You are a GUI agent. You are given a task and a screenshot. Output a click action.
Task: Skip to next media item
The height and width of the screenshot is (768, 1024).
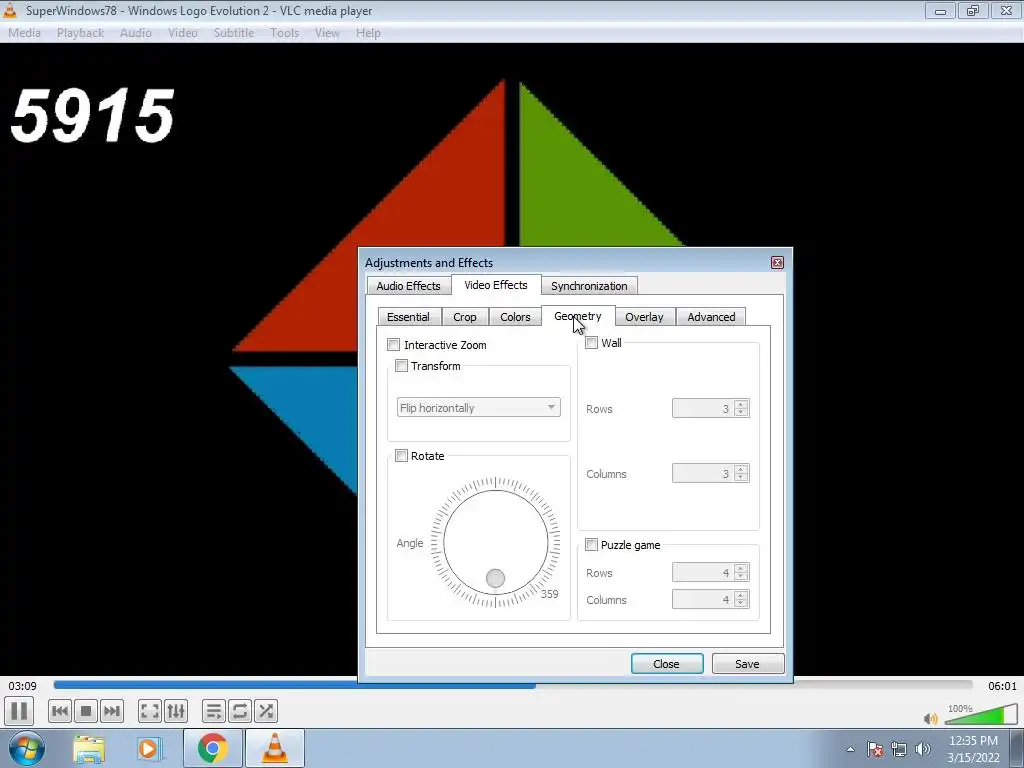tap(112, 711)
